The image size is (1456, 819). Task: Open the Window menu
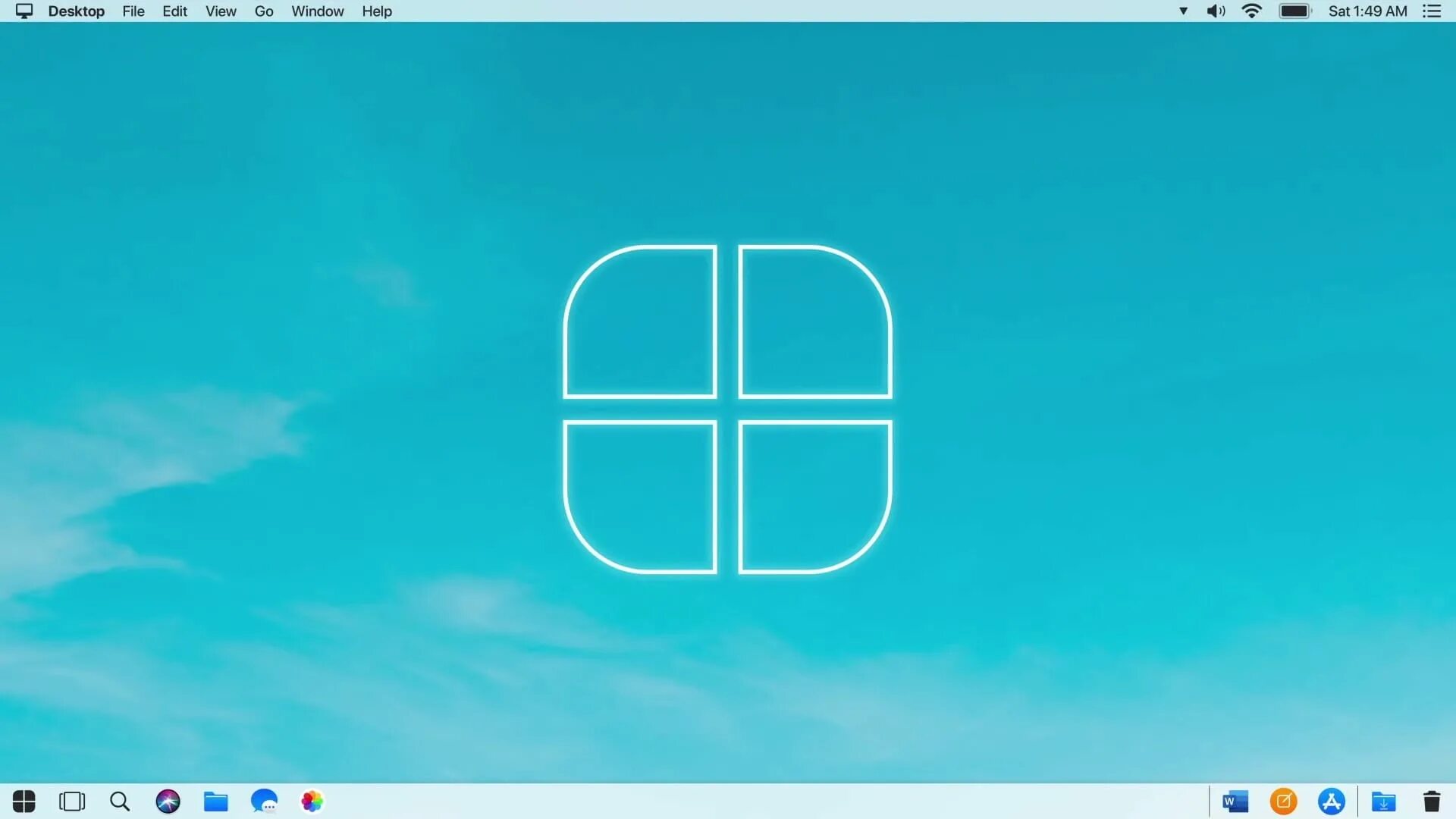318,11
